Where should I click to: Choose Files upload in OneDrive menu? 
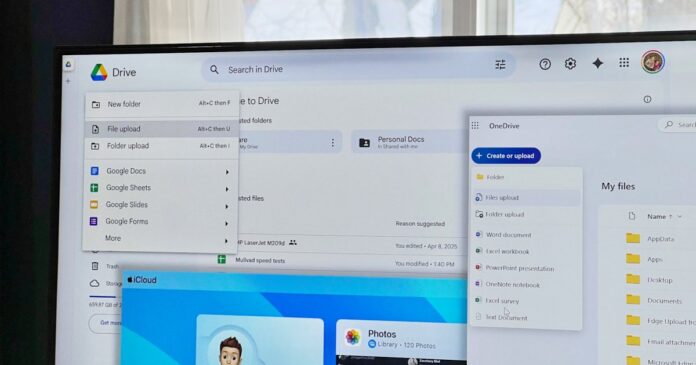[x=526, y=198]
